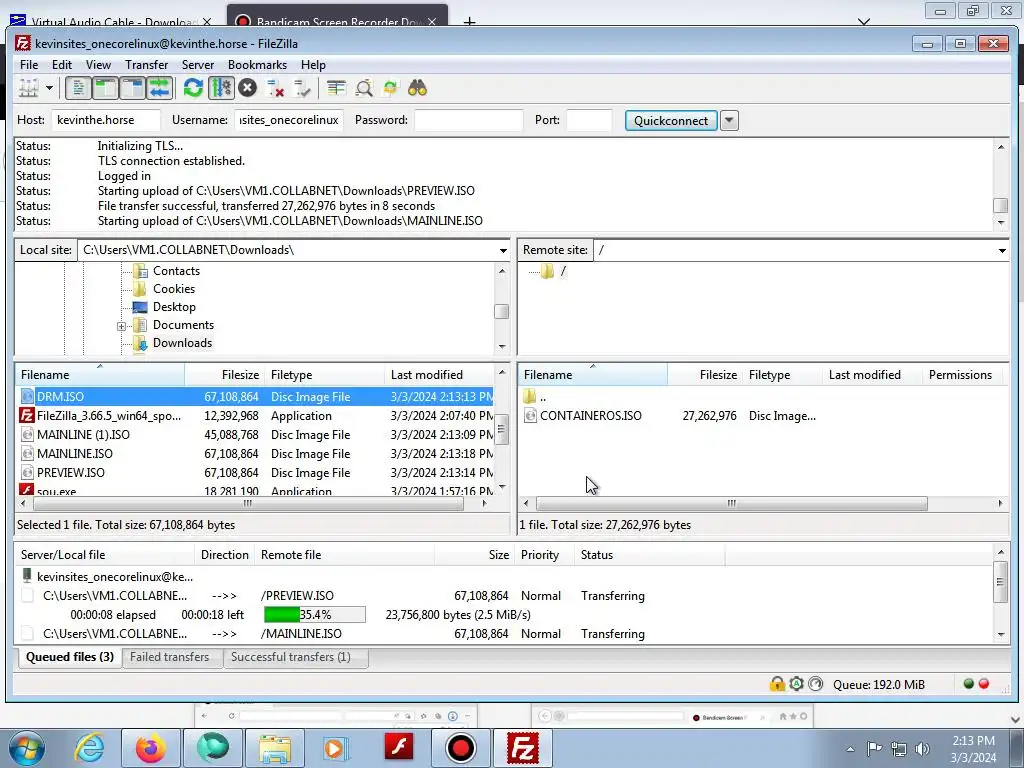This screenshot has height=768, width=1024.
Task: Toggle local directory tree display
Action: [x=105, y=88]
